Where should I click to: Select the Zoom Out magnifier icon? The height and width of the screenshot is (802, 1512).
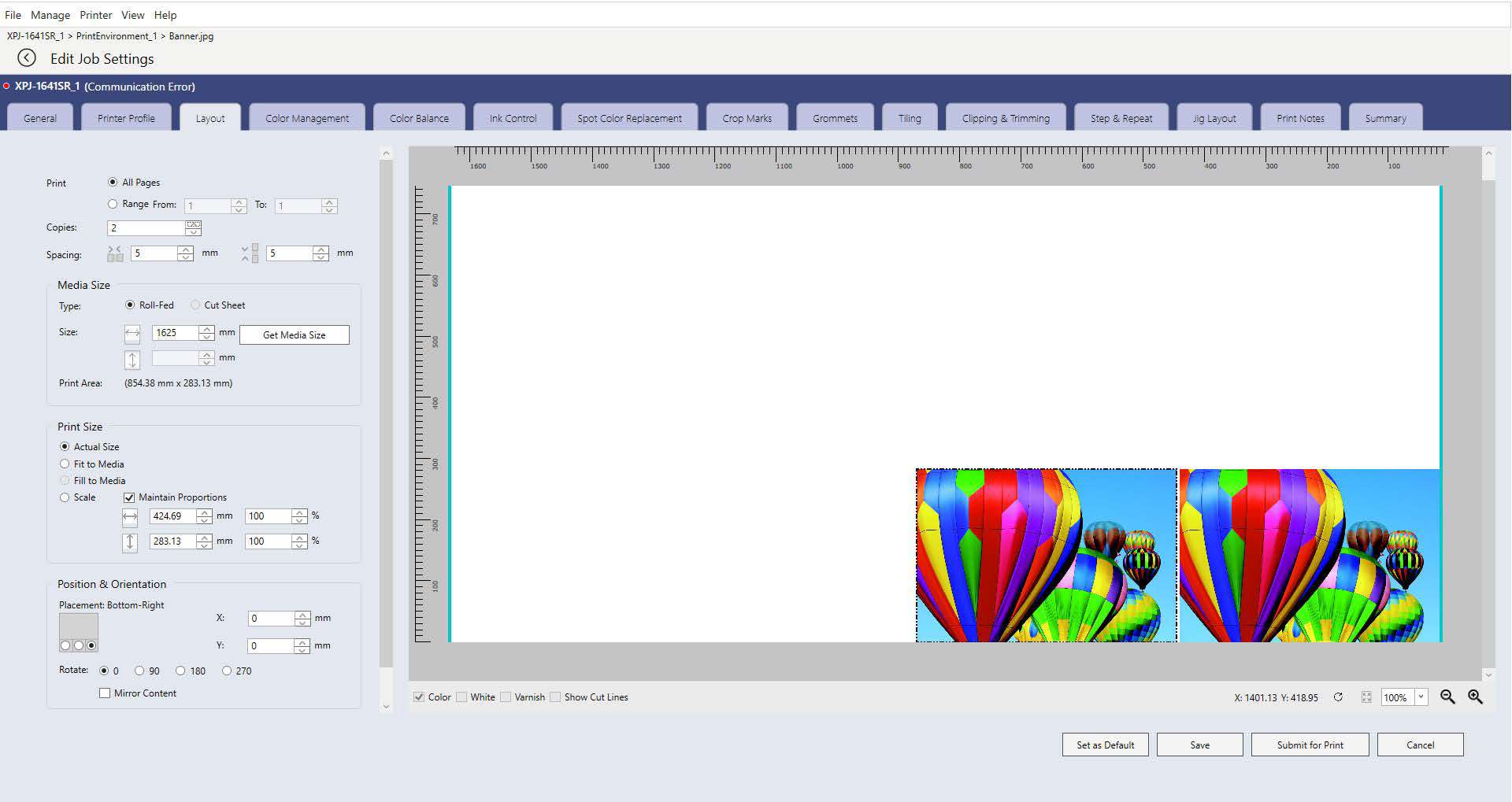(1447, 697)
